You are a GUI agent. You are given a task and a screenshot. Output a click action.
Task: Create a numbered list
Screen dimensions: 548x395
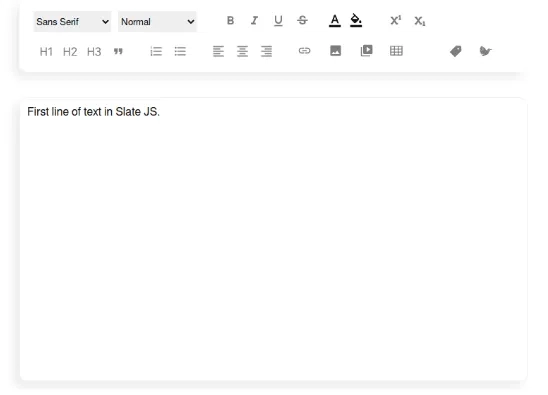[x=156, y=51]
